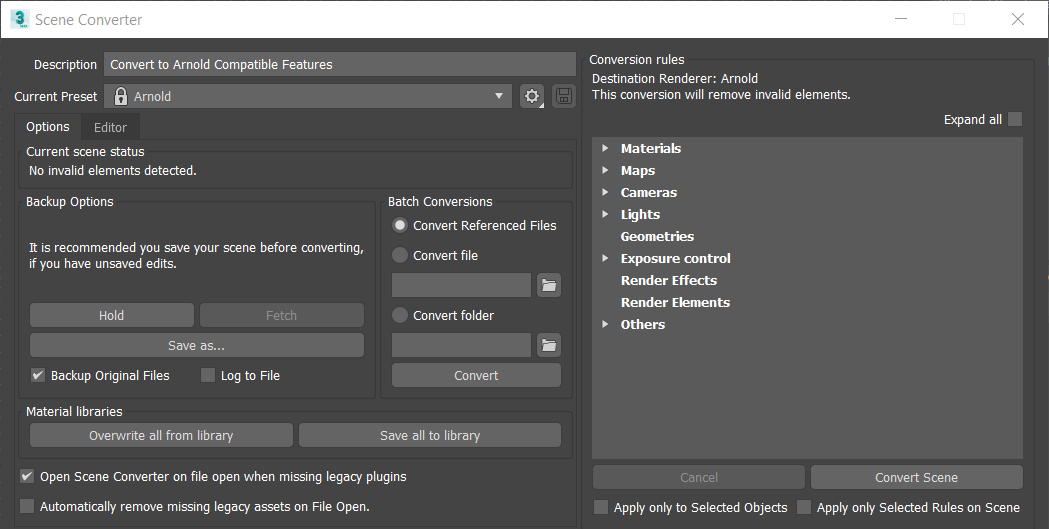The height and width of the screenshot is (529, 1049).
Task: Browse for file with the Convert file folder icon
Action: click(x=548, y=285)
